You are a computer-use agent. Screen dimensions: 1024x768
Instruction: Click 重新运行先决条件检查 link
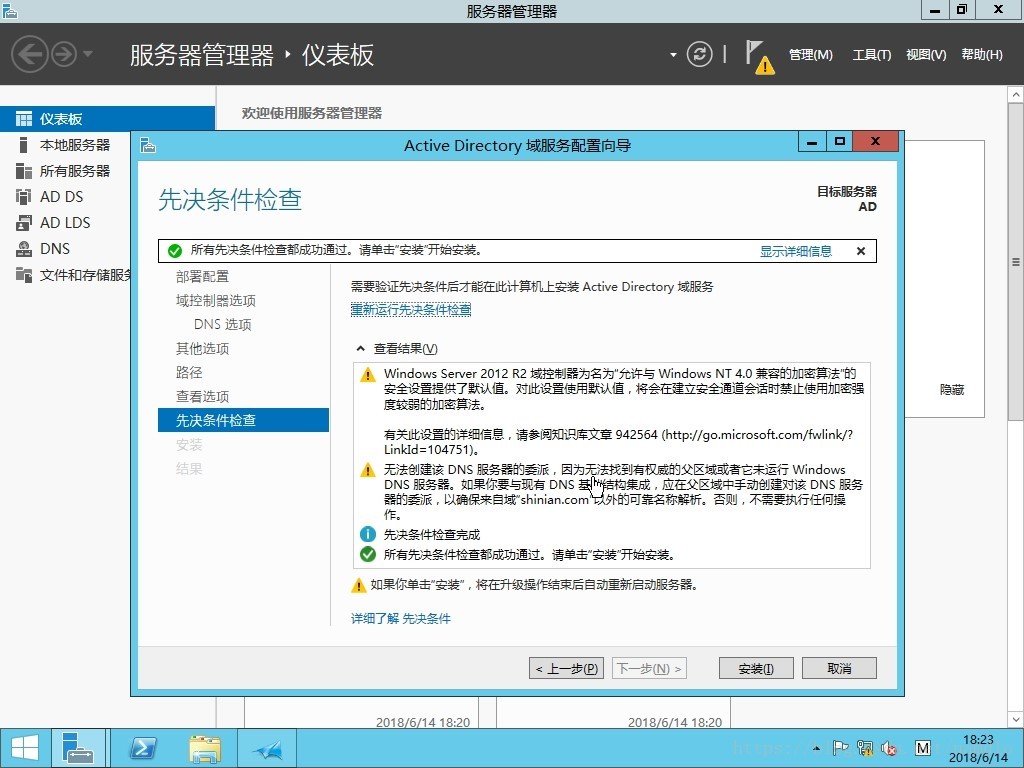pyautogui.click(x=411, y=310)
